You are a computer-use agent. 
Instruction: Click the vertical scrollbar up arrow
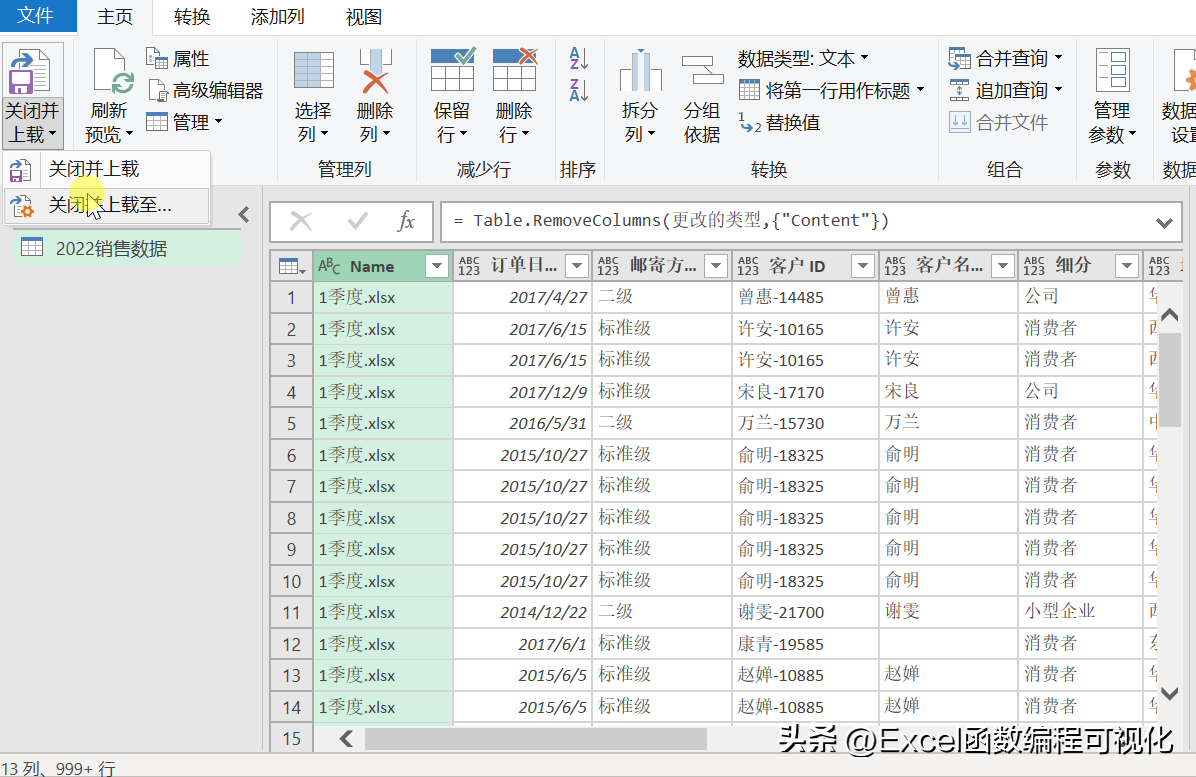tap(1169, 315)
